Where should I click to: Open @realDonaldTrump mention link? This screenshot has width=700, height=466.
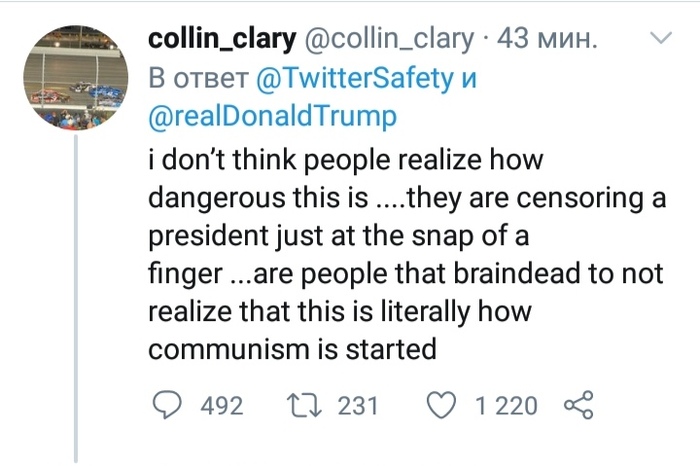[x=272, y=116]
